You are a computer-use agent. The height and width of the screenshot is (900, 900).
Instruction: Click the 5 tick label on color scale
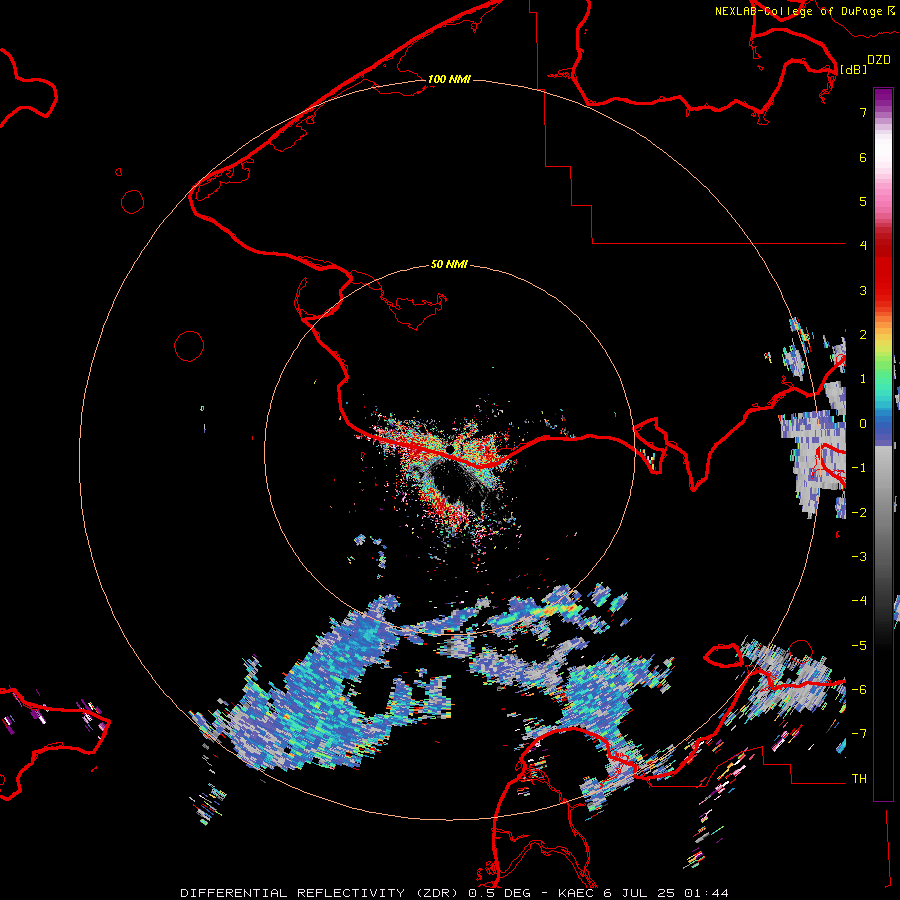pos(863,201)
